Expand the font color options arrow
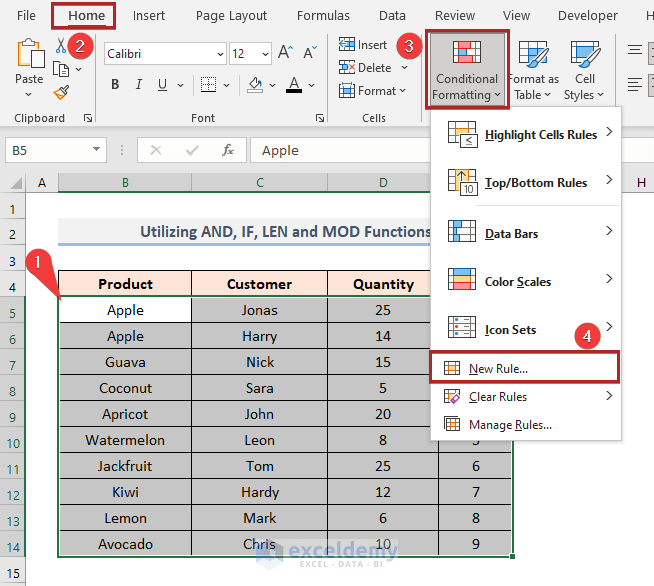This screenshot has width=654, height=586. [312, 85]
